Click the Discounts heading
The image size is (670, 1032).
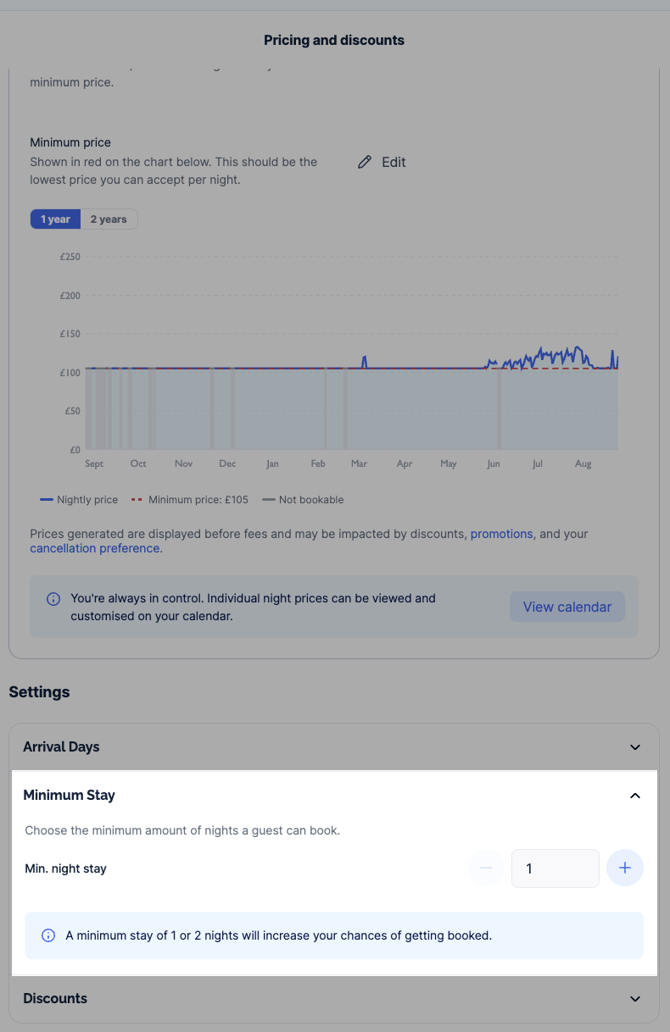click(x=55, y=998)
